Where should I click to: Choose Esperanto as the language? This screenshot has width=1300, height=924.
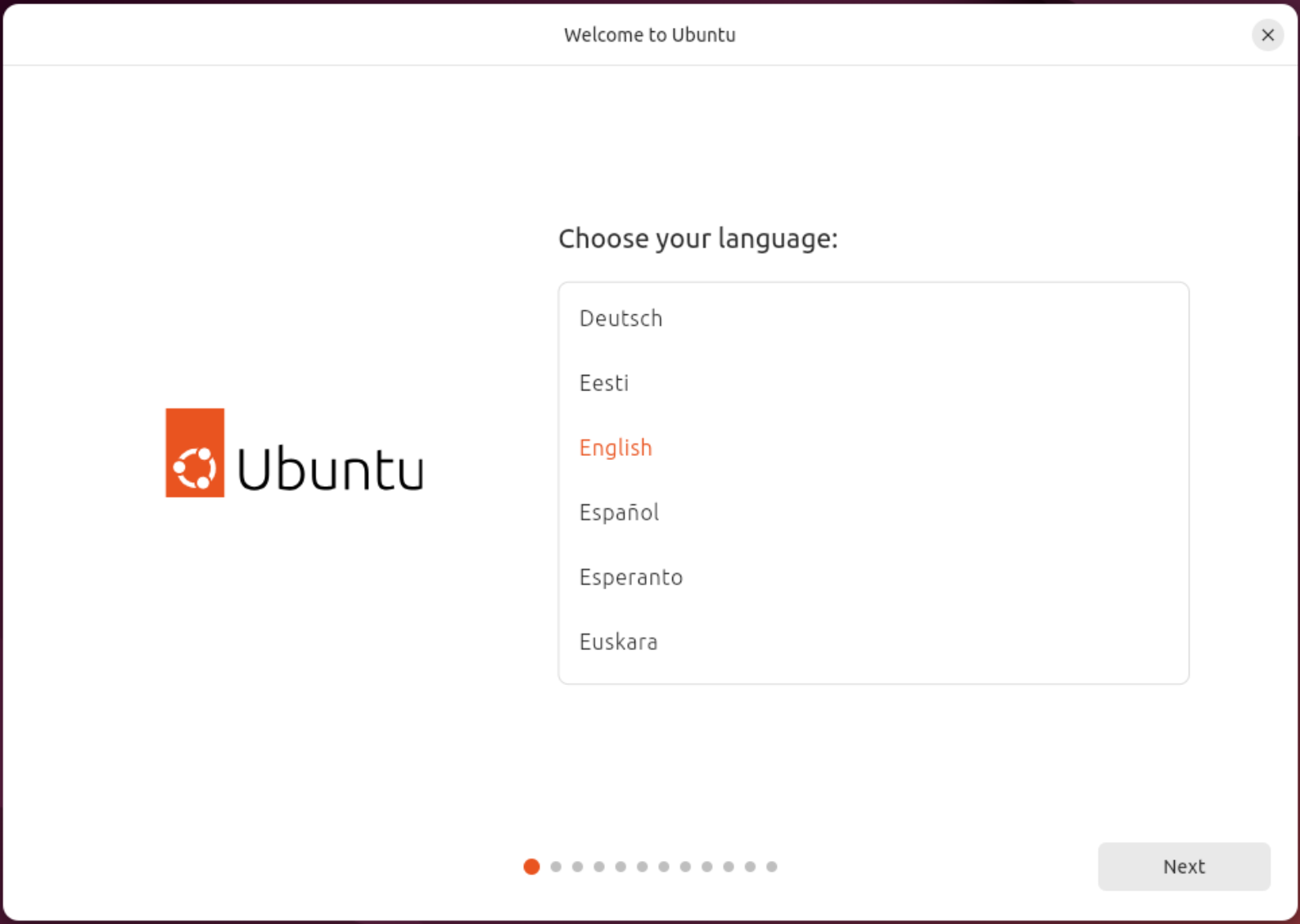pyautogui.click(x=630, y=577)
